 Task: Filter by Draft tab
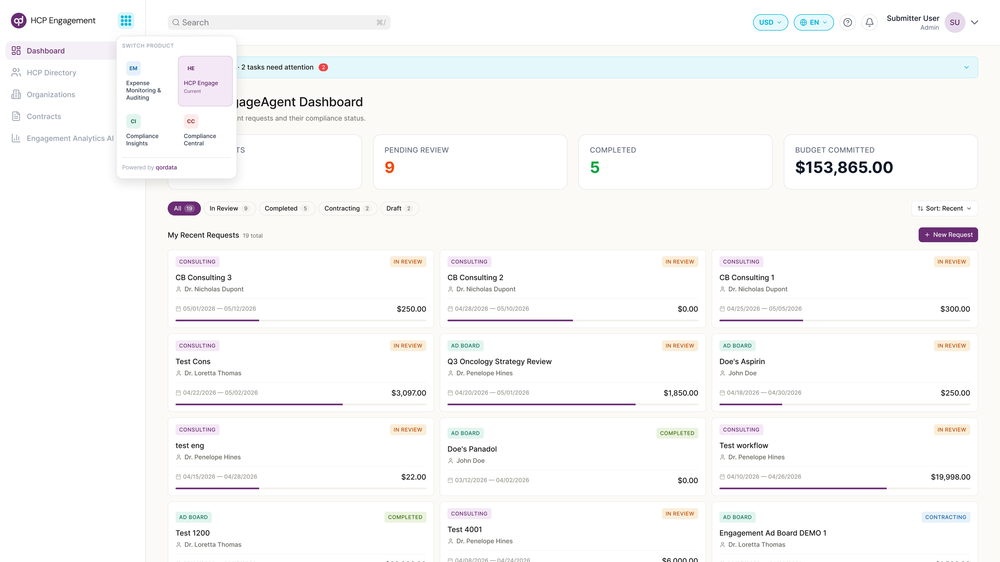(399, 209)
